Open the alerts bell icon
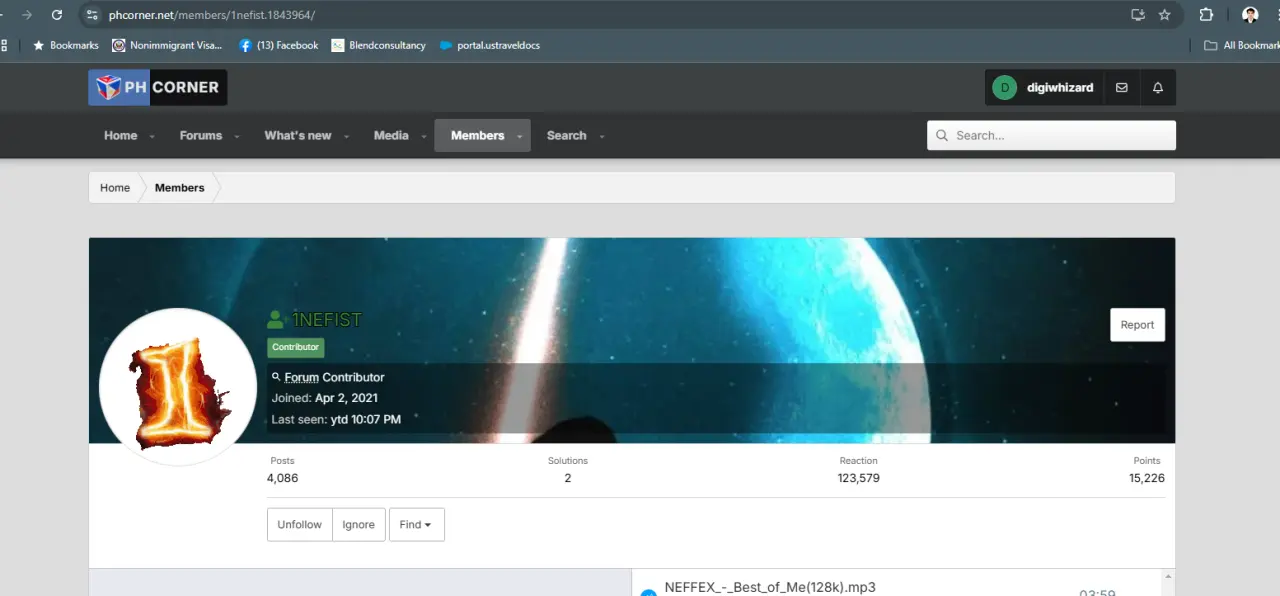The height and width of the screenshot is (596, 1280). (x=1158, y=87)
